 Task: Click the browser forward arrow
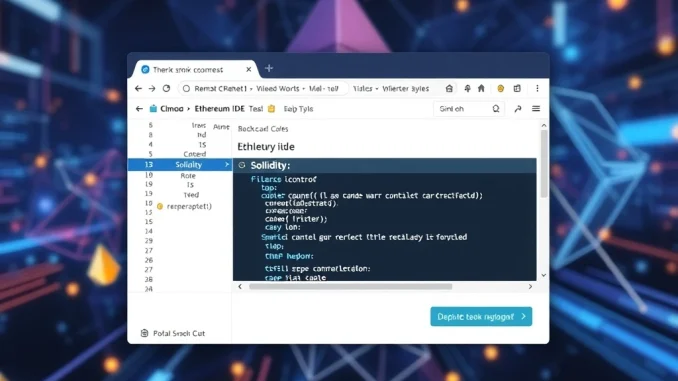pos(152,89)
